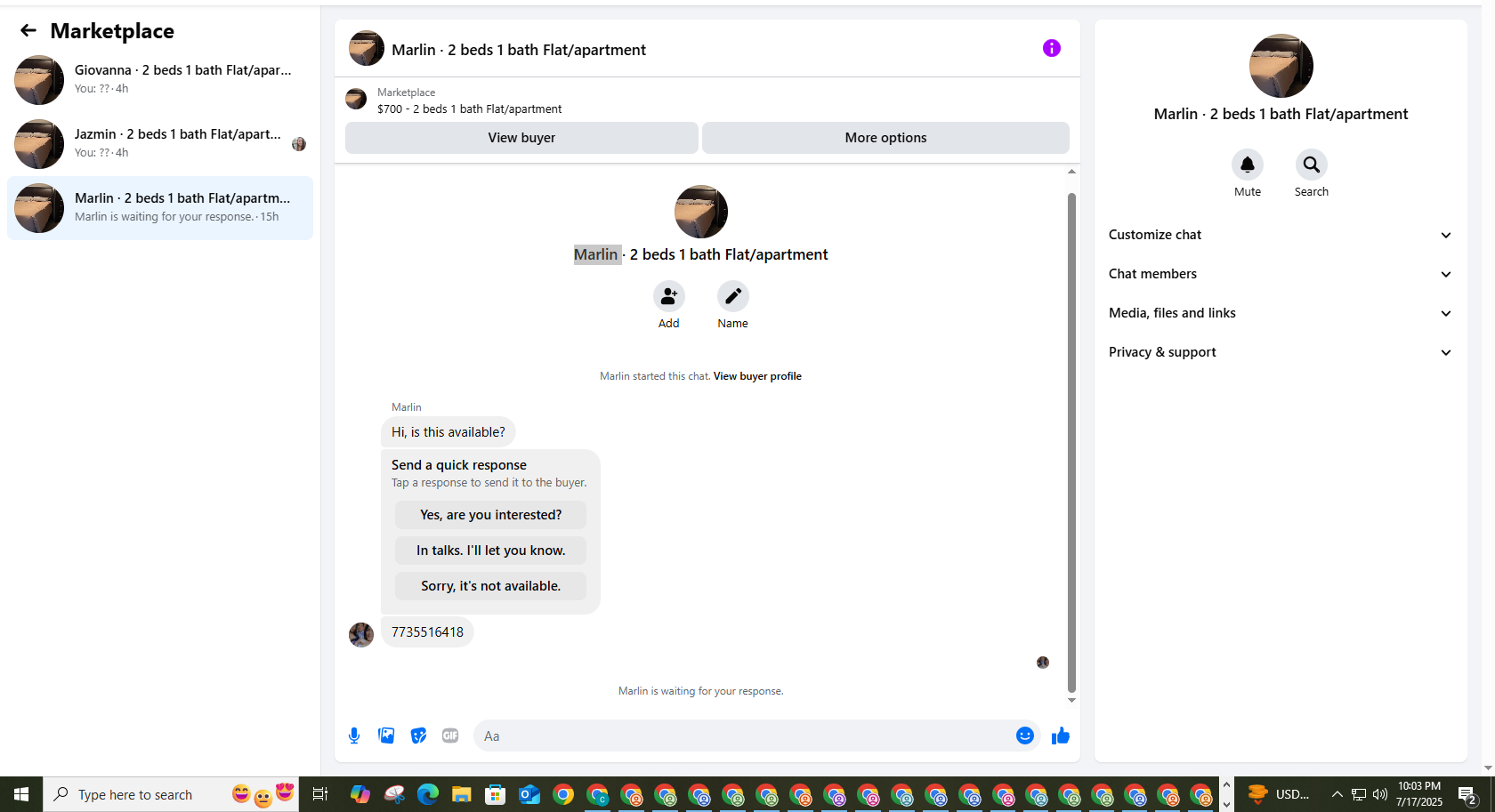Click the Windows taskbar search box
This screenshot has width=1495, height=812.
[171, 794]
